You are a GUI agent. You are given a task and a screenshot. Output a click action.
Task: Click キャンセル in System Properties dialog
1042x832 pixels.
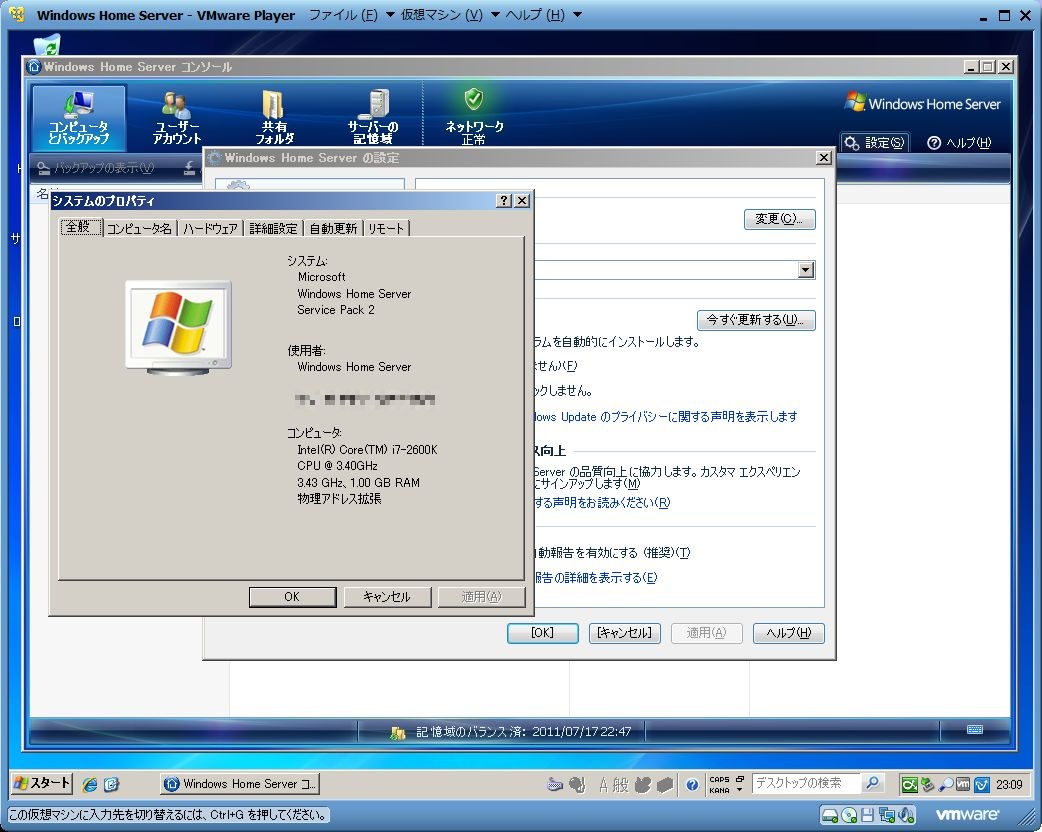tap(387, 597)
